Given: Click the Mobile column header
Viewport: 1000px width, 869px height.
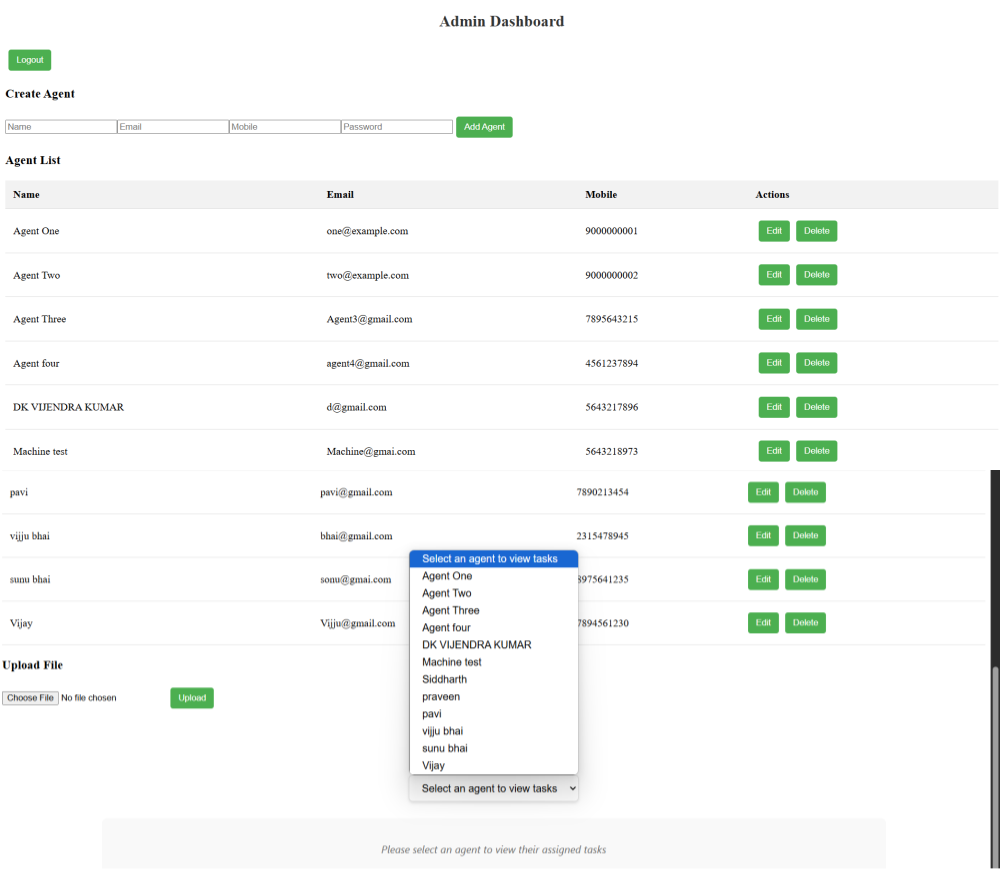Looking at the screenshot, I should pos(601,194).
